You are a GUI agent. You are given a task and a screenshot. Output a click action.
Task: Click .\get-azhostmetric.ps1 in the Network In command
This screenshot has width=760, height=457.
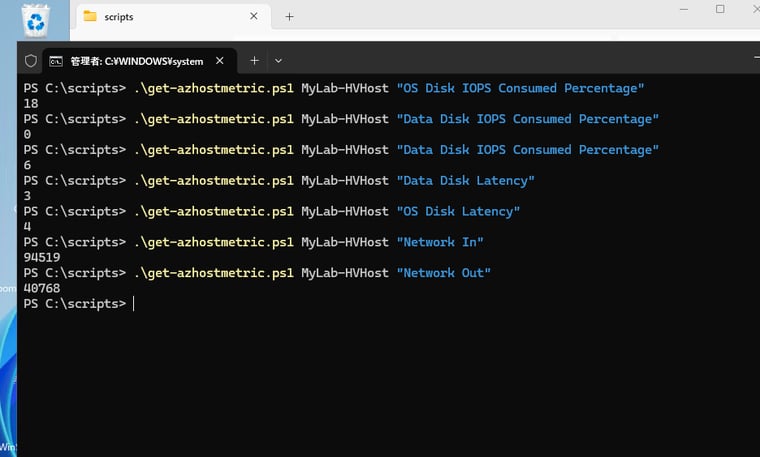214,242
